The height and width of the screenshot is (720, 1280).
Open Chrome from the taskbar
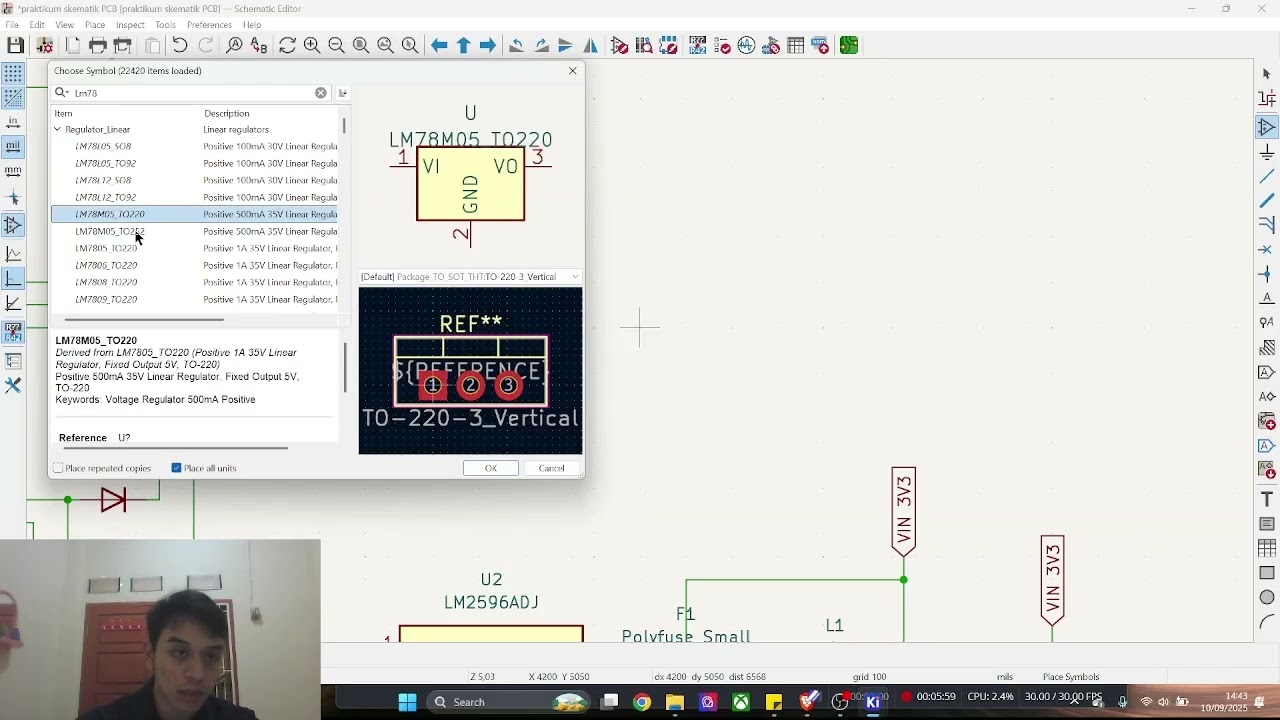642,702
